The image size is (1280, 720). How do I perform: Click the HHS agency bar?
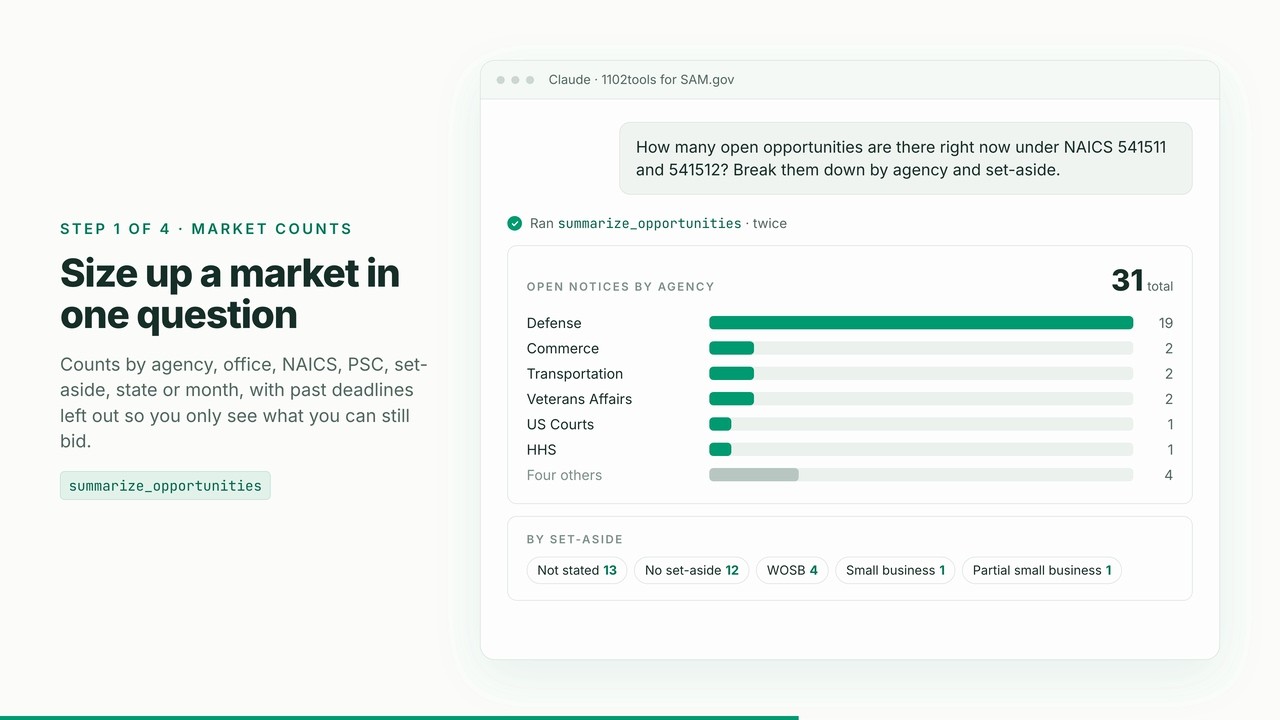pos(720,450)
